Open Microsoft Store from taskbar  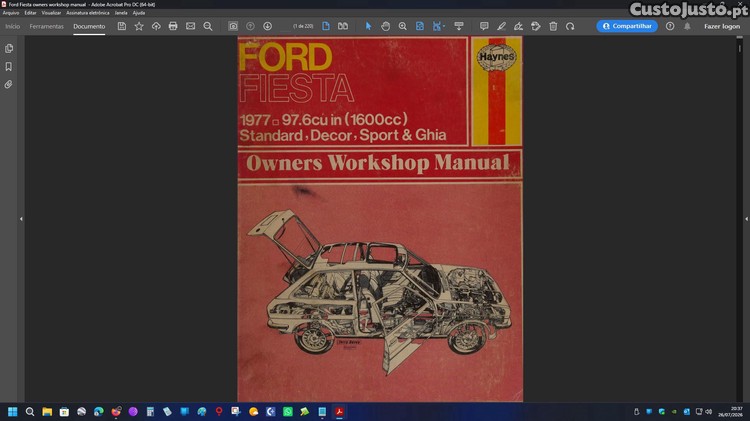64,411
